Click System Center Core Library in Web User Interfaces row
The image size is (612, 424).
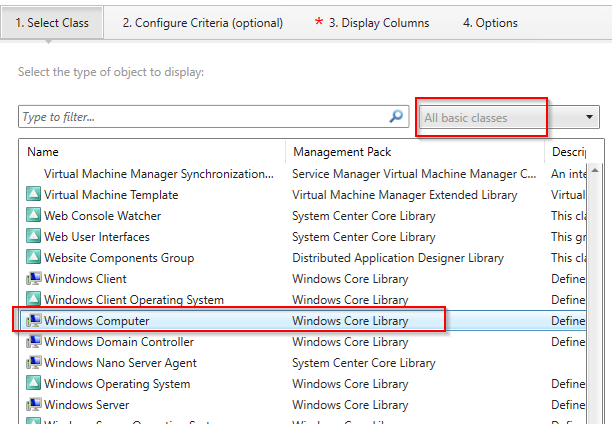[364, 237]
